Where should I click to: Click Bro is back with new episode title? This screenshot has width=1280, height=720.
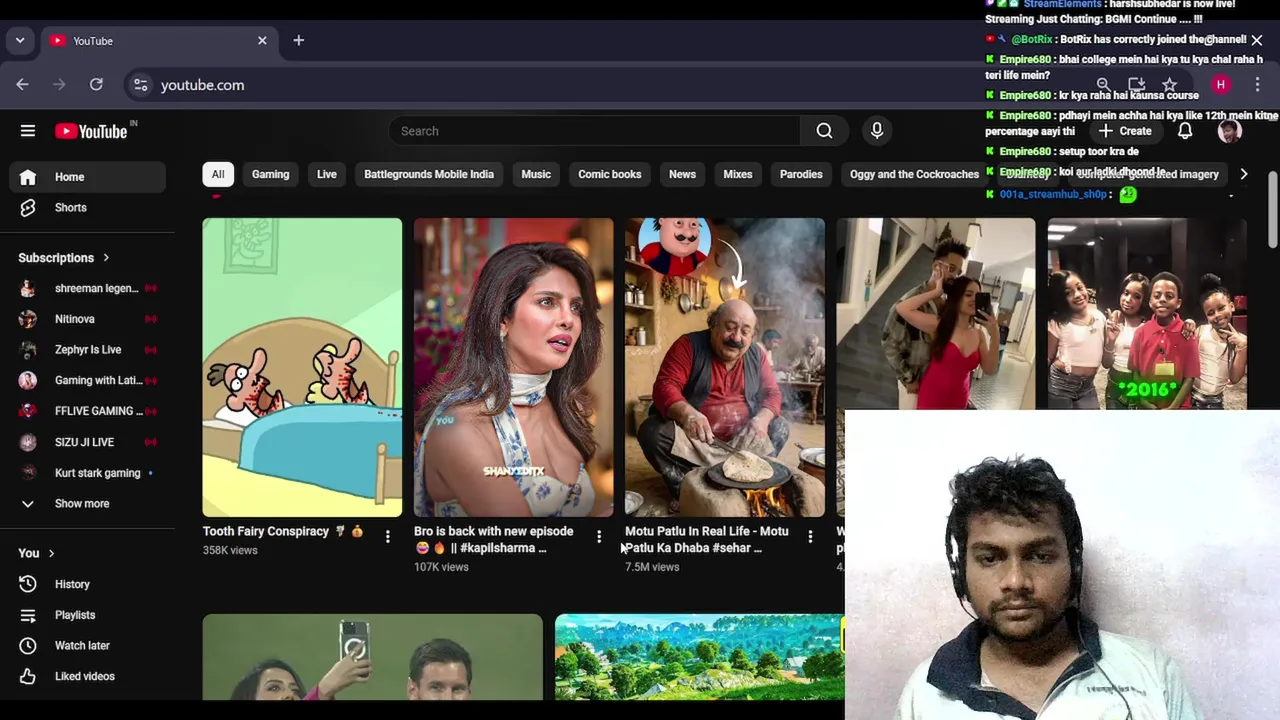click(494, 540)
